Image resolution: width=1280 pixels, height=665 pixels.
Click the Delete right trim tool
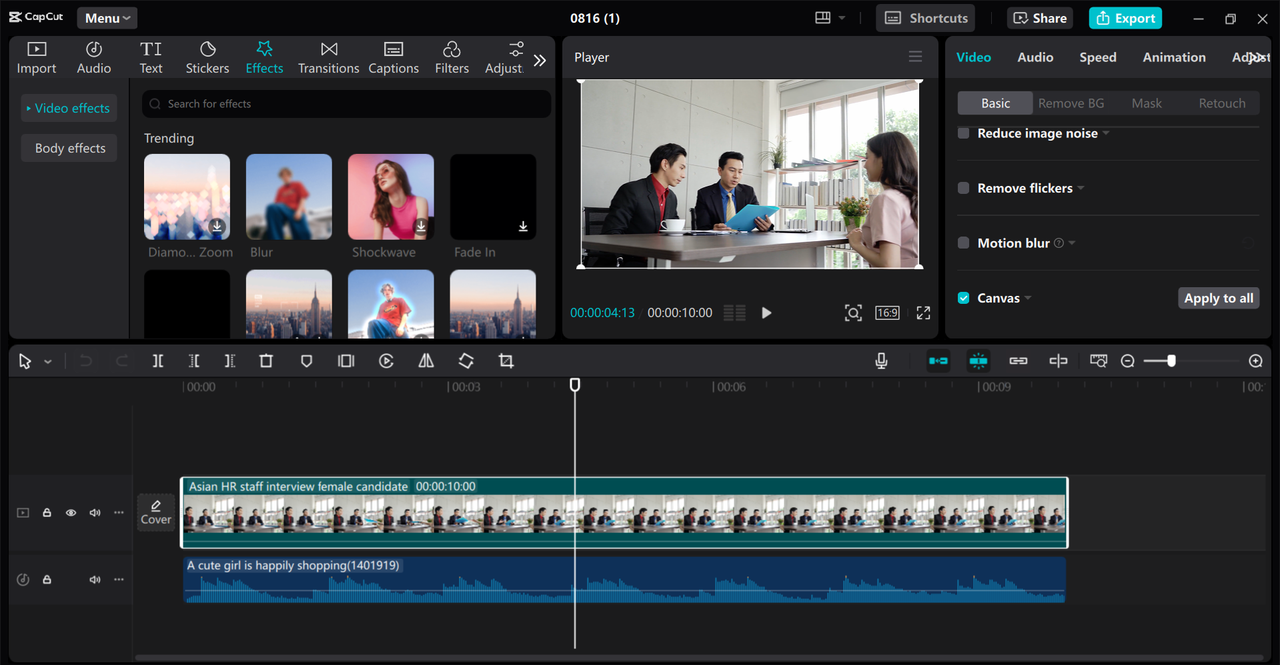pyautogui.click(x=230, y=361)
